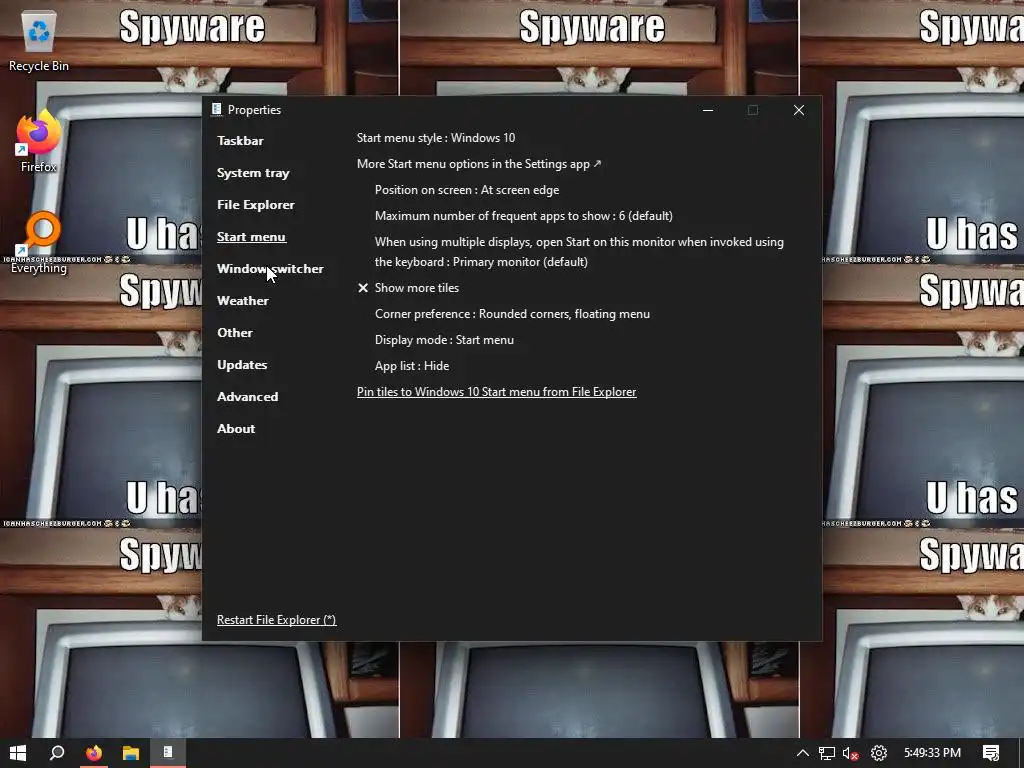Open the network tray icon
Image resolution: width=1024 pixels, height=768 pixels.
pyautogui.click(x=827, y=753)
